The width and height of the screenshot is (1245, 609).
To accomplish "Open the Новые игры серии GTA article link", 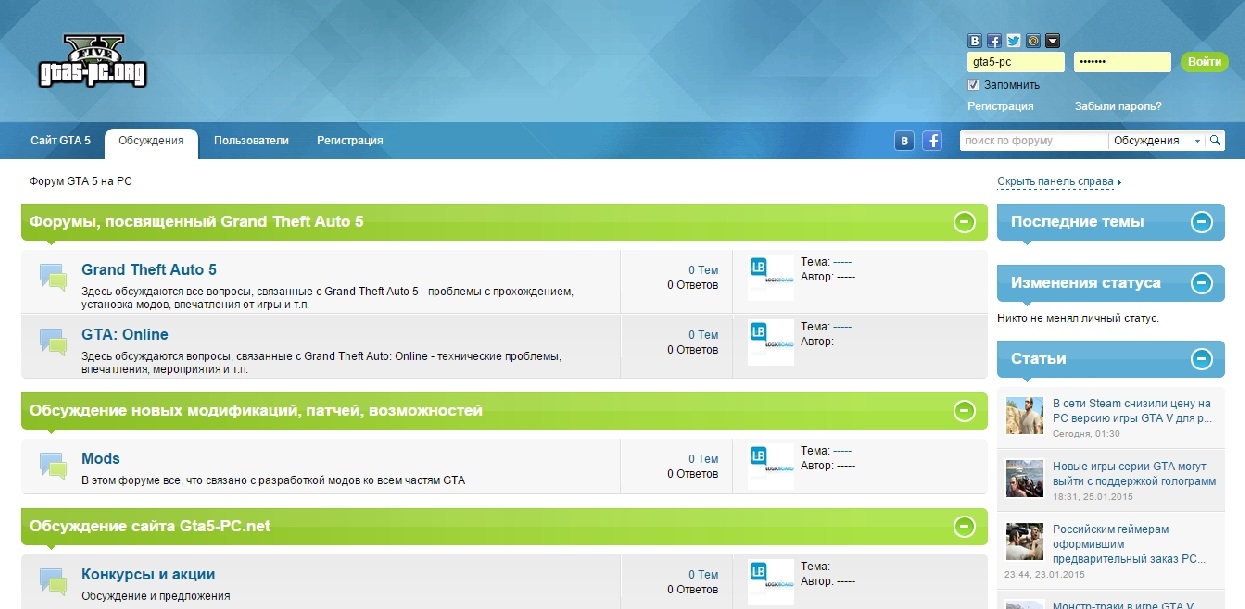I will click(x=1135, y=474).
